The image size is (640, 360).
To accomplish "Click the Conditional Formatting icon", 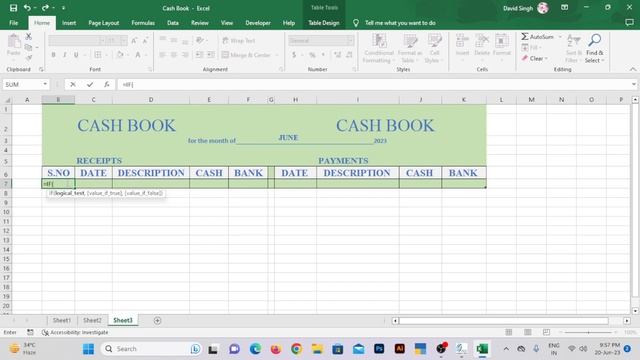I will click(x=379, y=41).
